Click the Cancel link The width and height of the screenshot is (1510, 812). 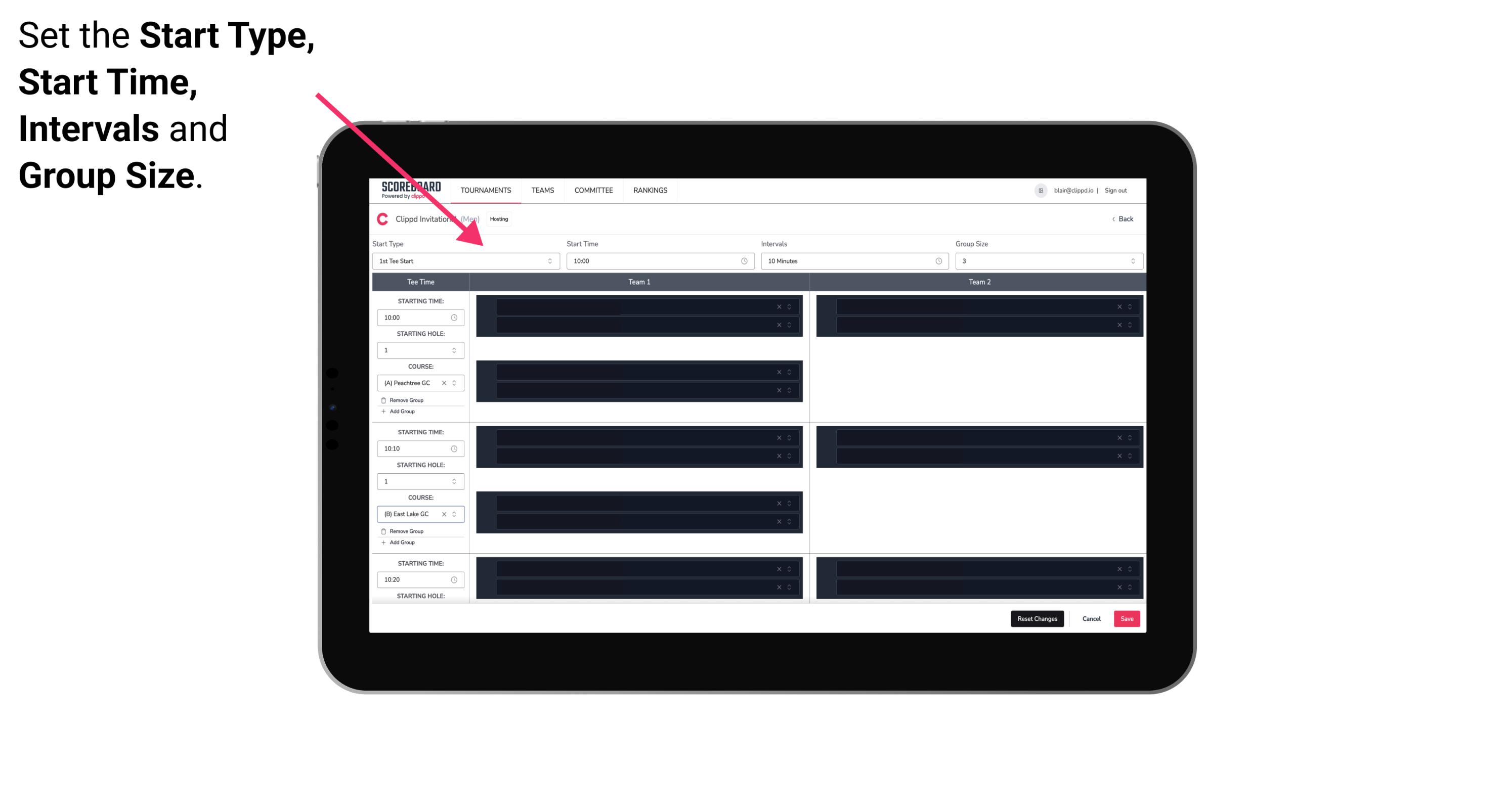pyautogui.click(x=1092, y=618)
